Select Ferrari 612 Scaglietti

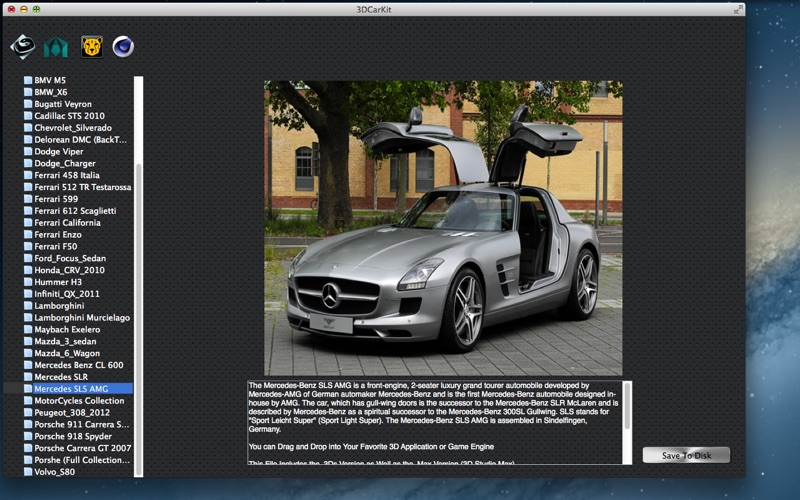[75, 211]
